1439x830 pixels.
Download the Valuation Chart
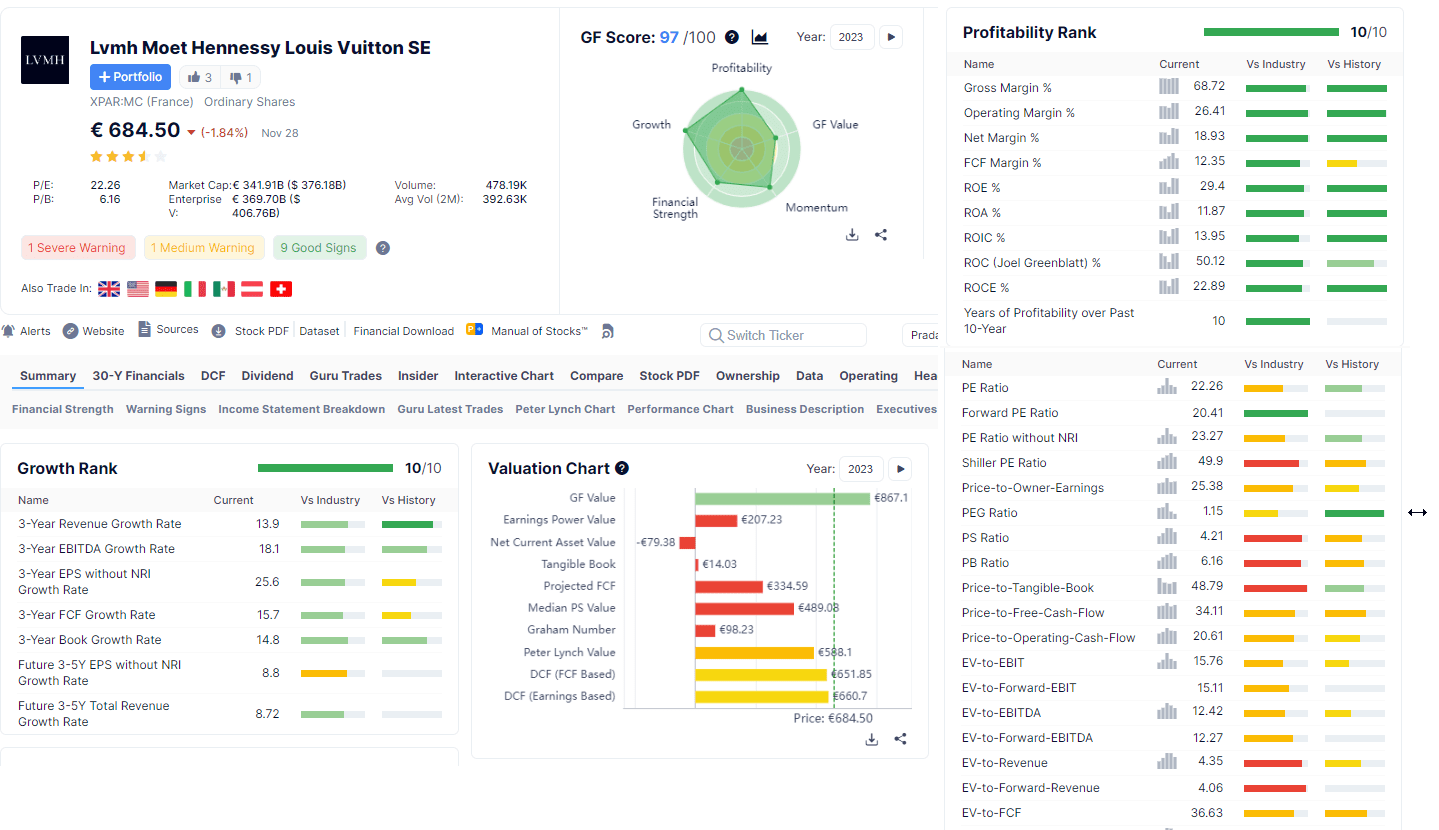pos(872,739)
